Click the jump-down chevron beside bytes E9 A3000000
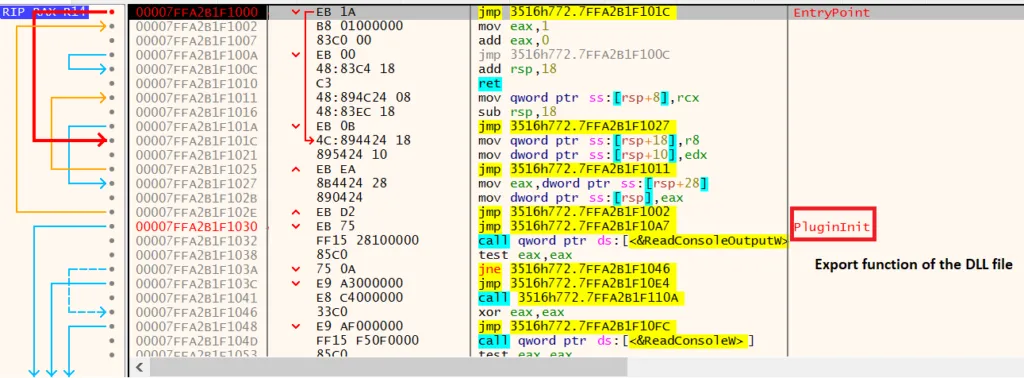The width and height of the screenshot is (1024, 378). pos(296,283)
